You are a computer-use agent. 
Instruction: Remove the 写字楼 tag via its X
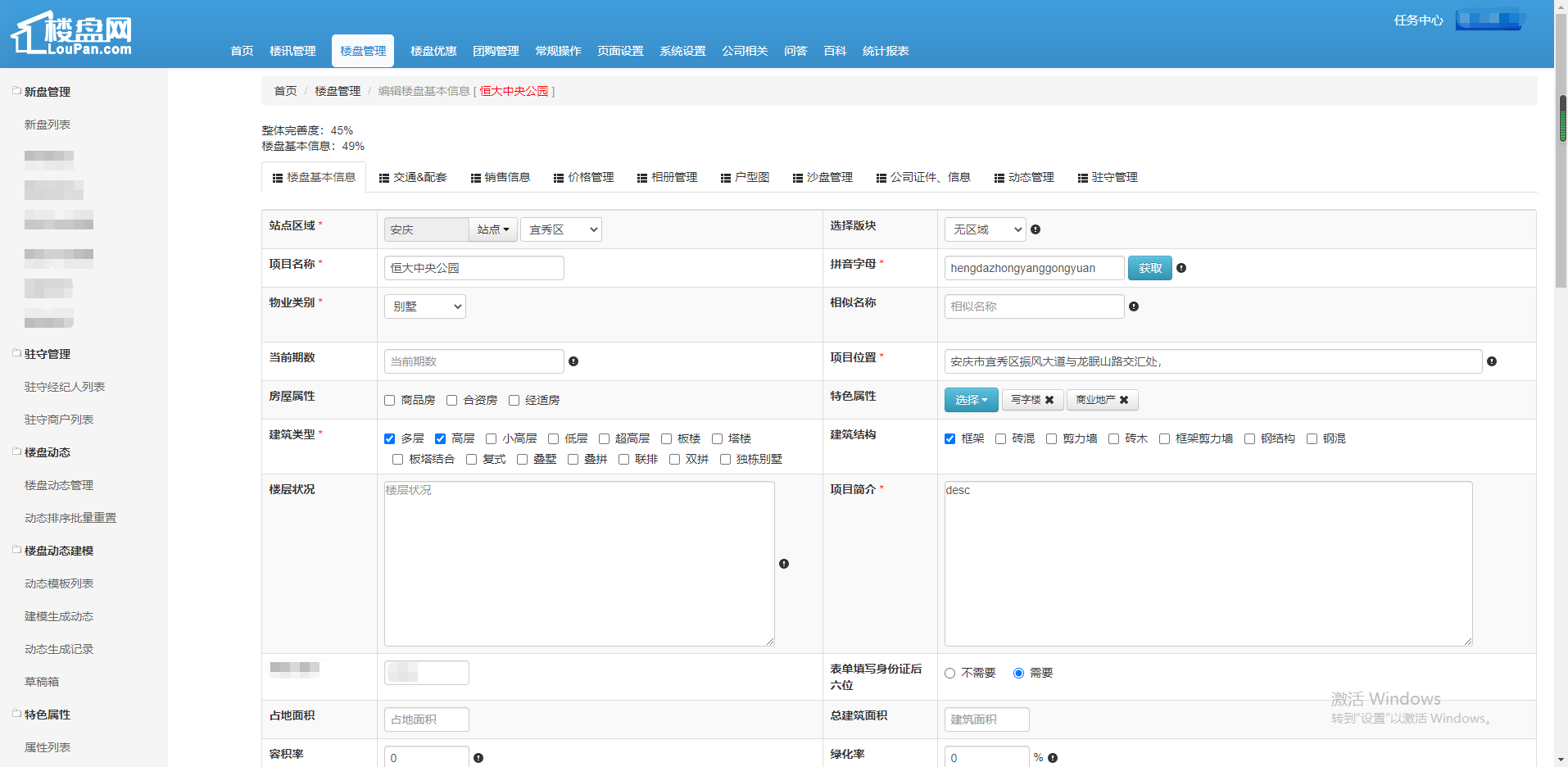coord(1049,400)
